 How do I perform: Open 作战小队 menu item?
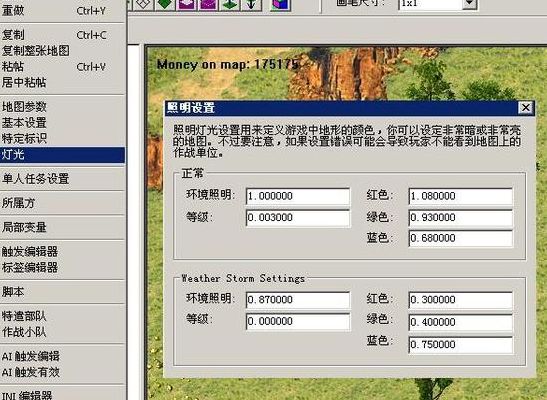[62, 332]
